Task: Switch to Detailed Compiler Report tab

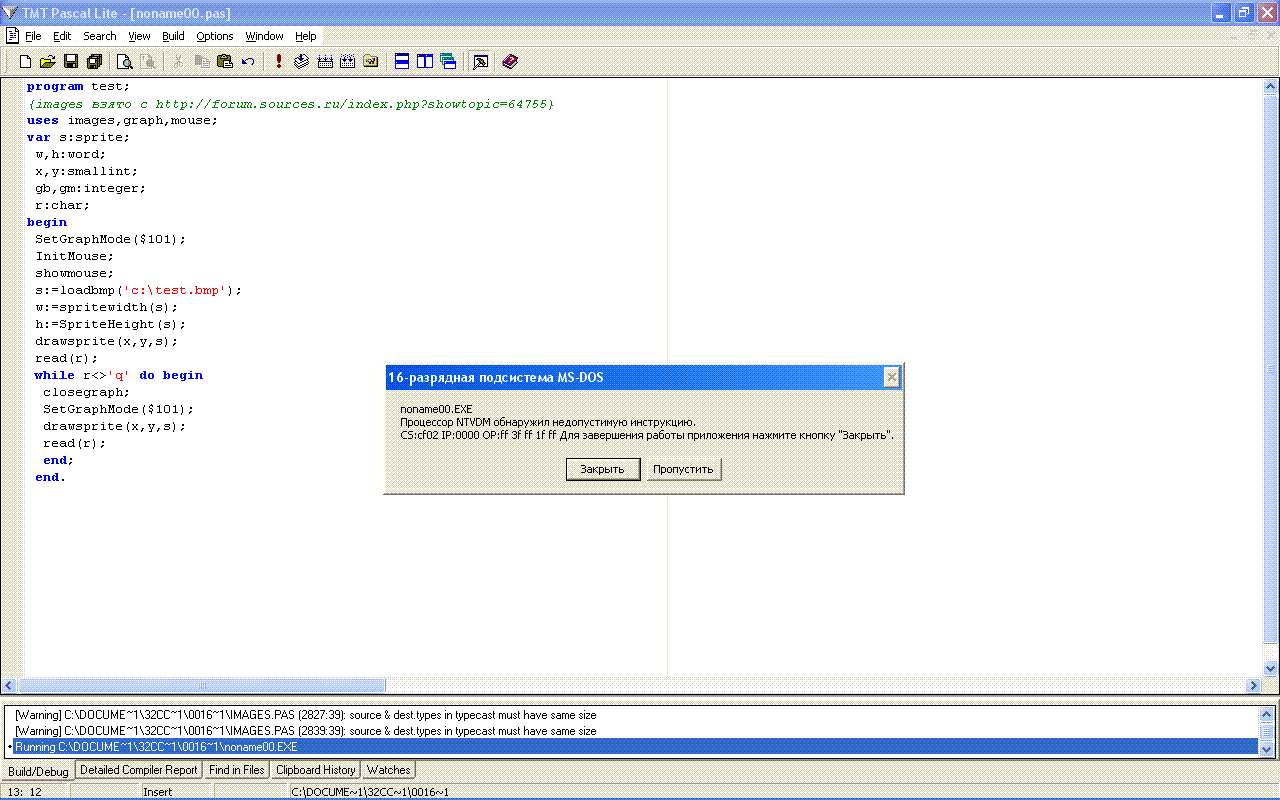Action: point(139,770)
